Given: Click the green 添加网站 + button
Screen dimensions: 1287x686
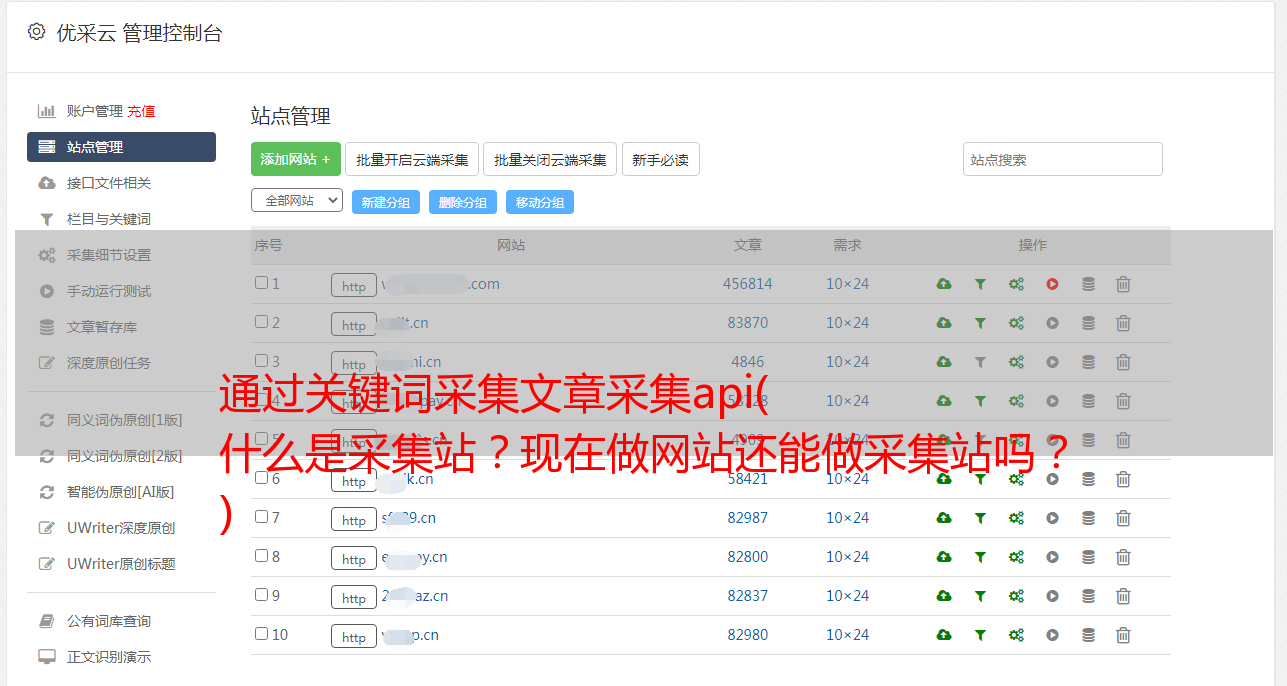Looking at the screenshot, I should pos(295,159).
